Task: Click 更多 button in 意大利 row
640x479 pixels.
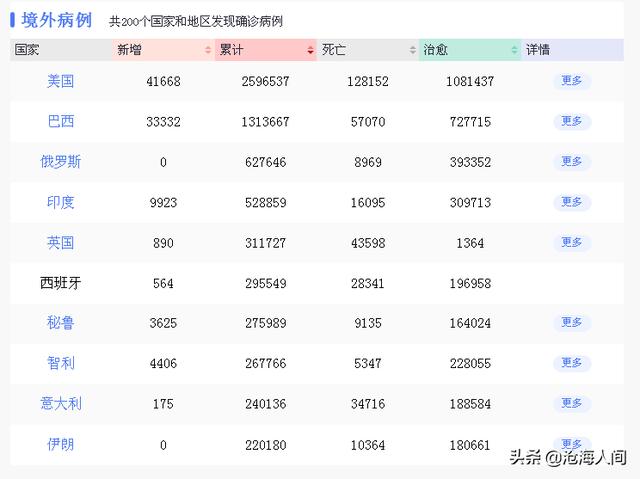Action: click(x=572, y=403)
